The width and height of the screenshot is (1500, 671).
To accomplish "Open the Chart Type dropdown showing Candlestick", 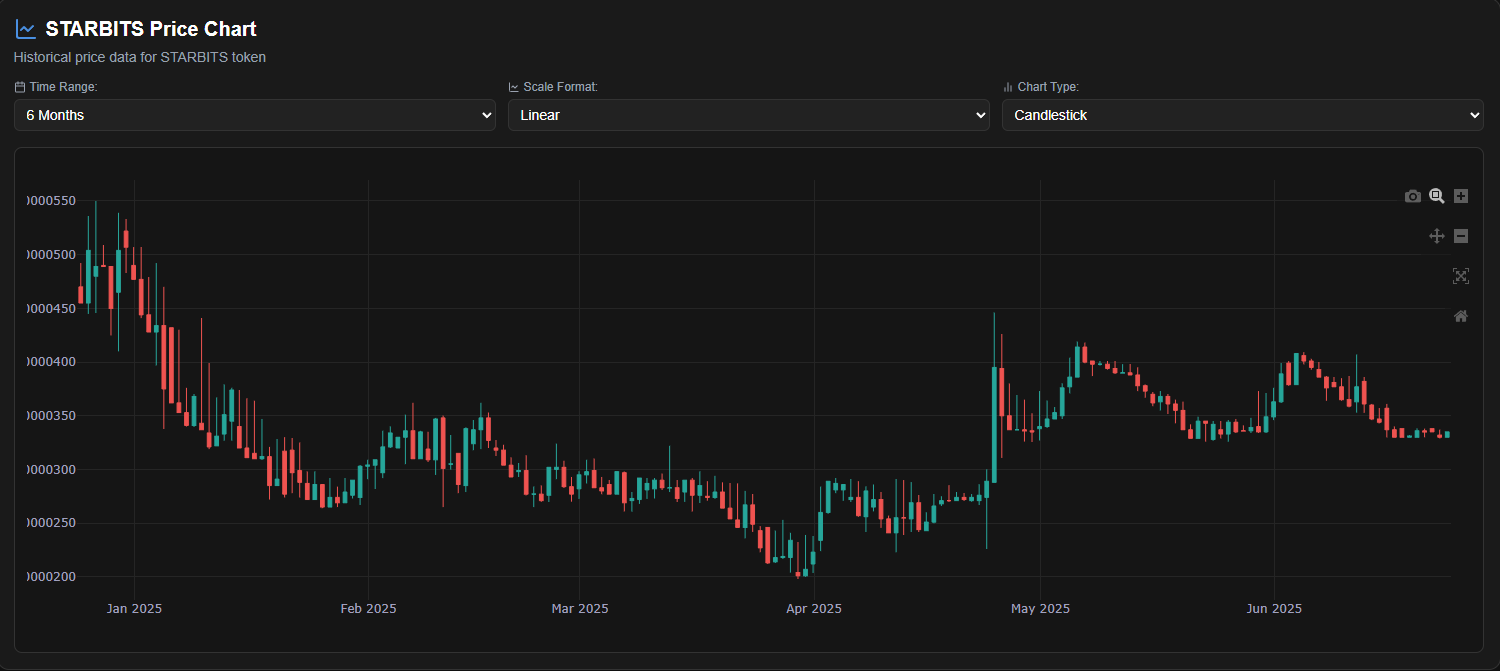I will pos(1243,115).
